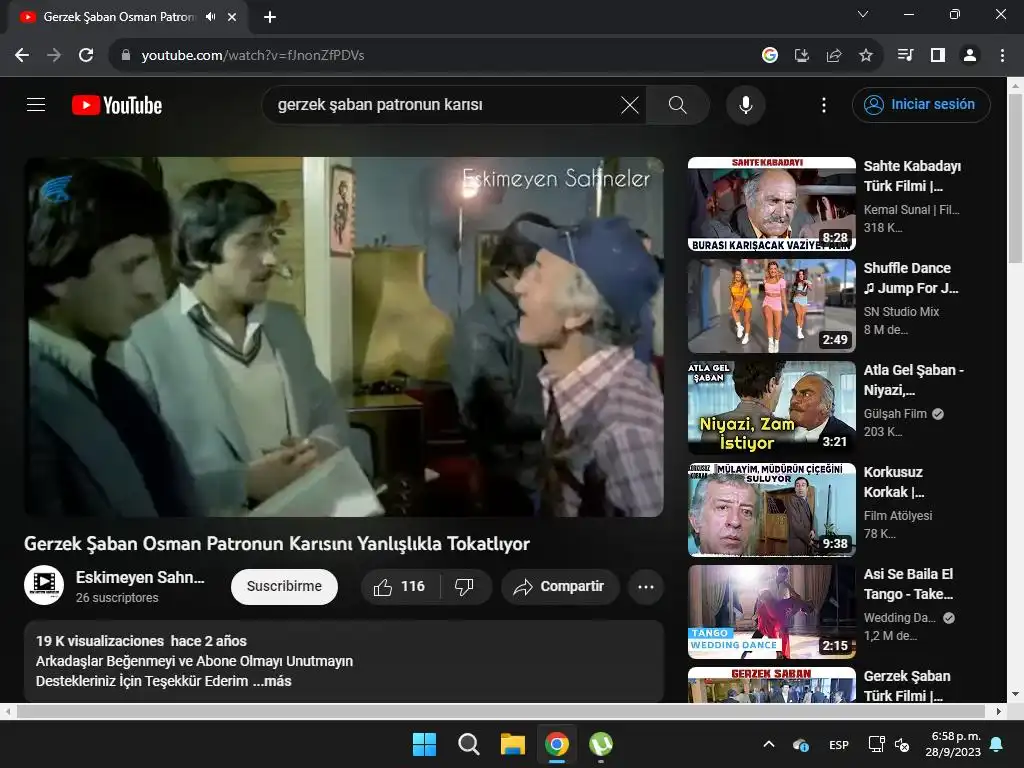Open Atla Gel Şaban thumbnail
1024x768 pixels.
point(771,408)
